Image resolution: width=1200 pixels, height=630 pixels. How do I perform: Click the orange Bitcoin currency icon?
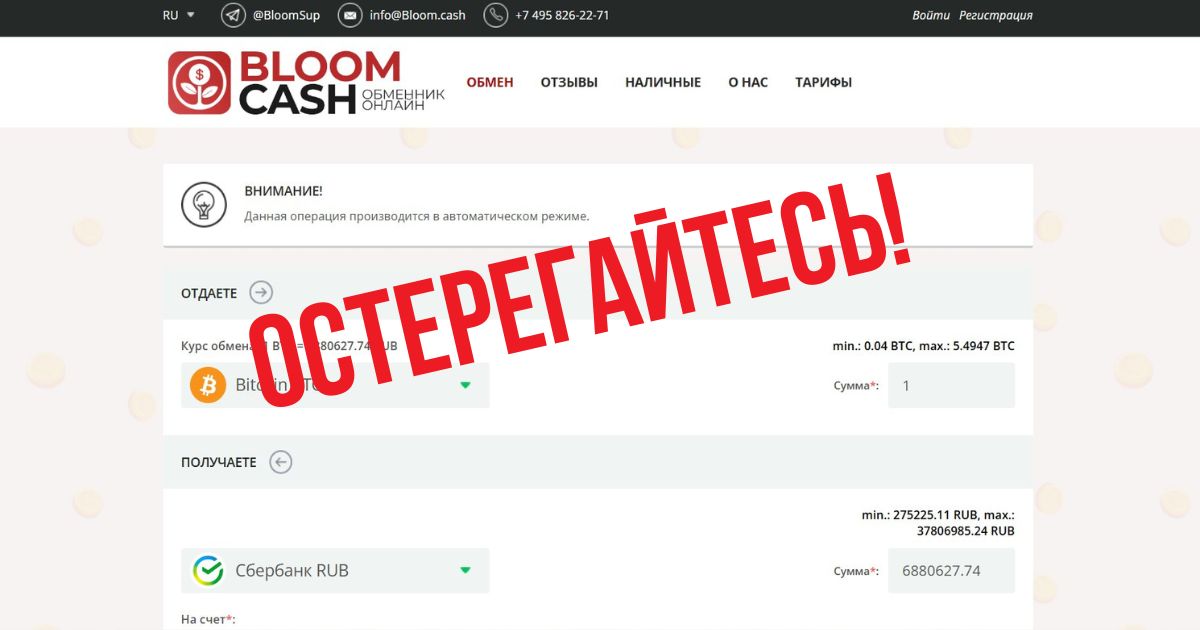click(x=208, y=385)
